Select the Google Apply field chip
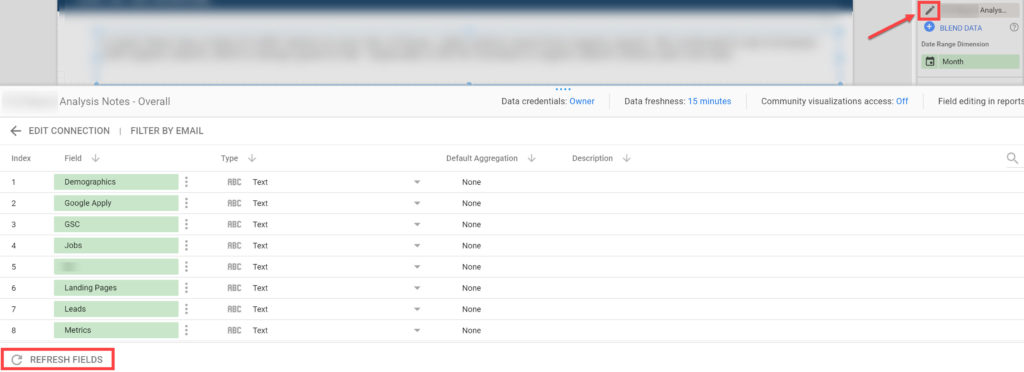This screenshot has height=372, width=1024. pos(116,203)
